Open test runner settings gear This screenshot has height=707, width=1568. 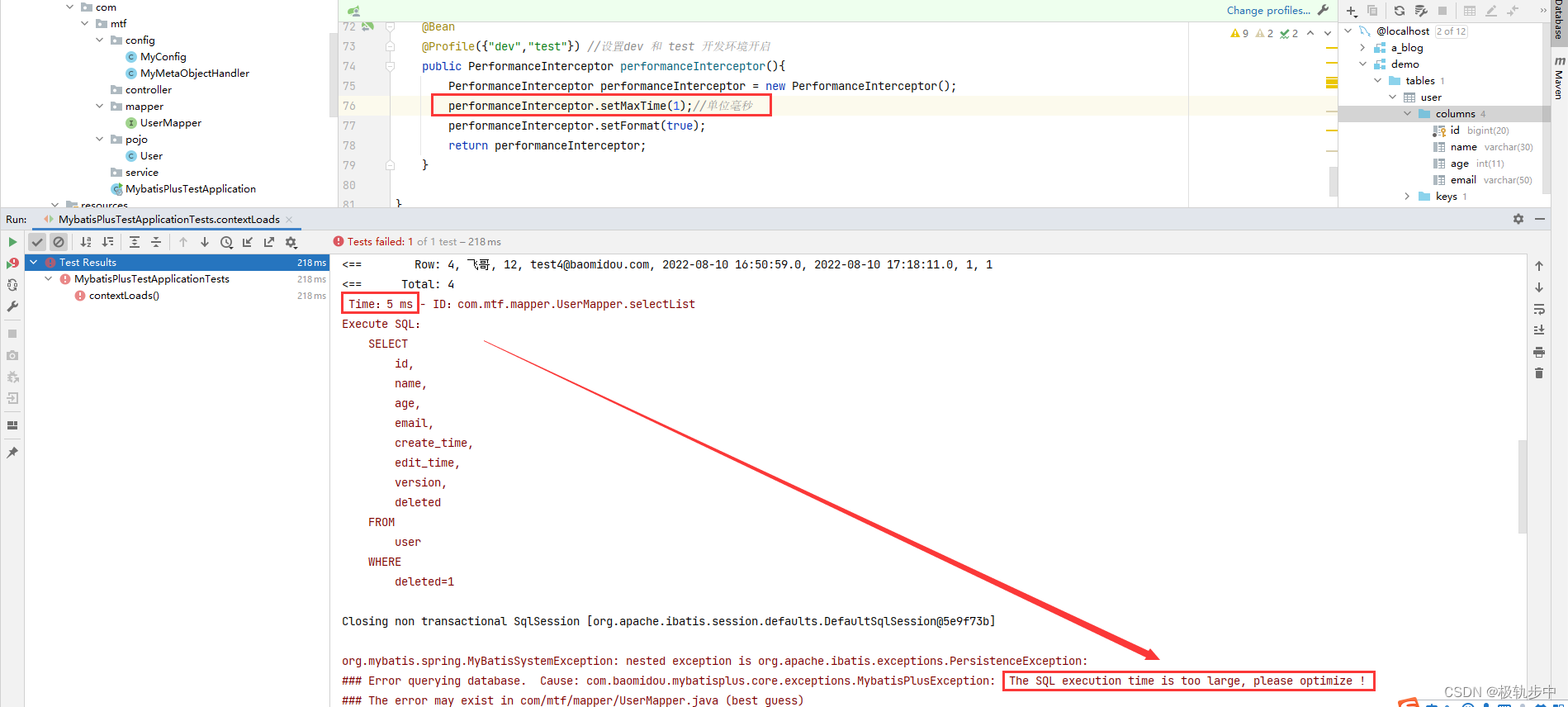pos(291,242)
